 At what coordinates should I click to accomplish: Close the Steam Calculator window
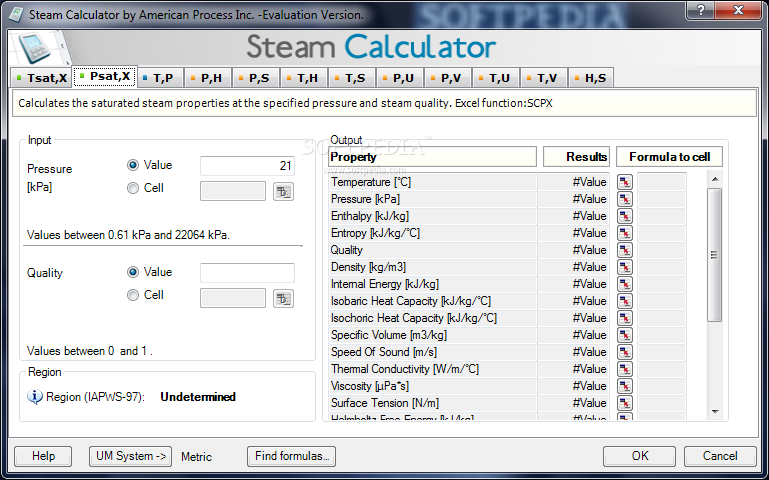point(738,9)
